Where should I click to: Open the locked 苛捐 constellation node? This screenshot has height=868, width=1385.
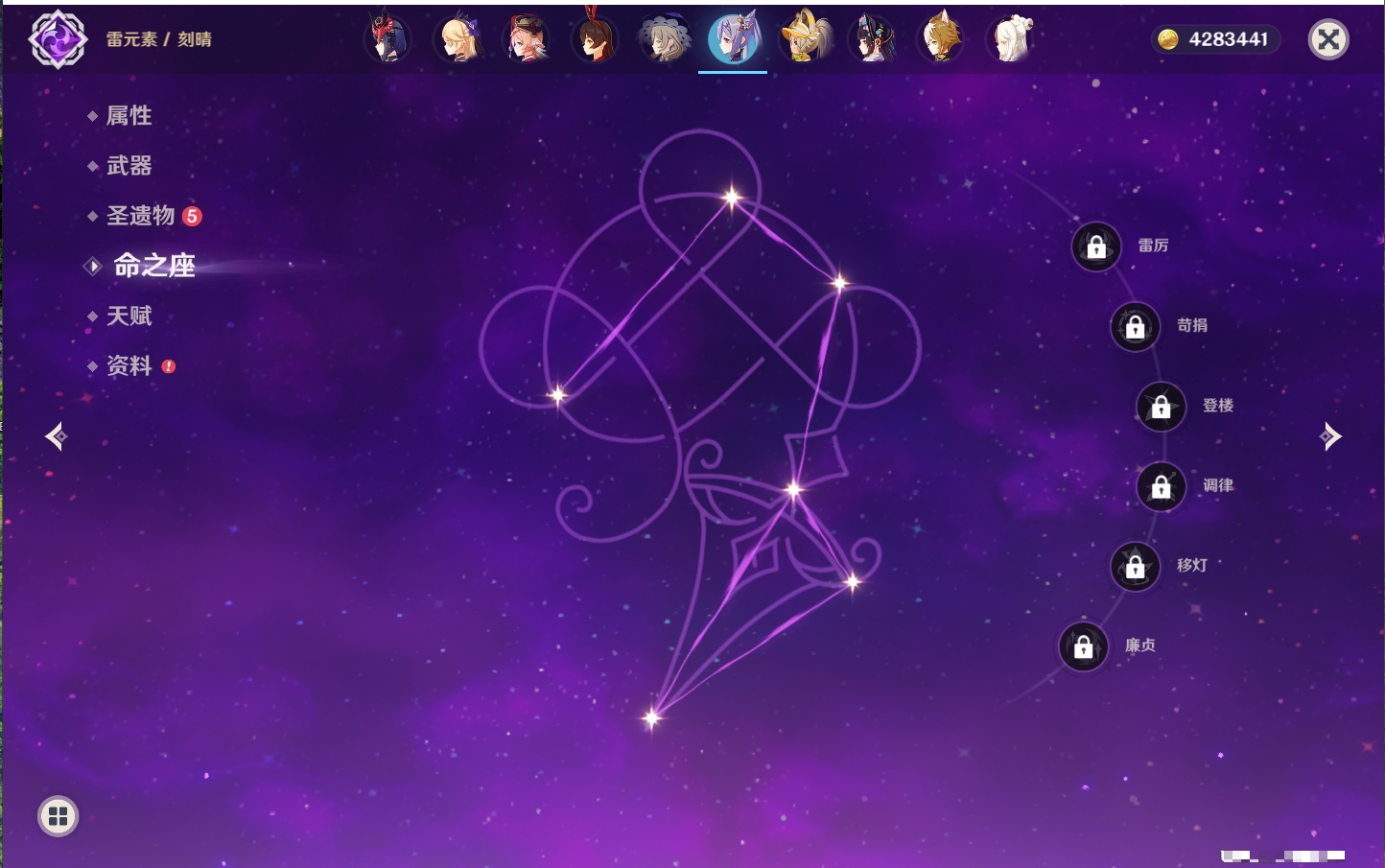tap(1136, 327)
